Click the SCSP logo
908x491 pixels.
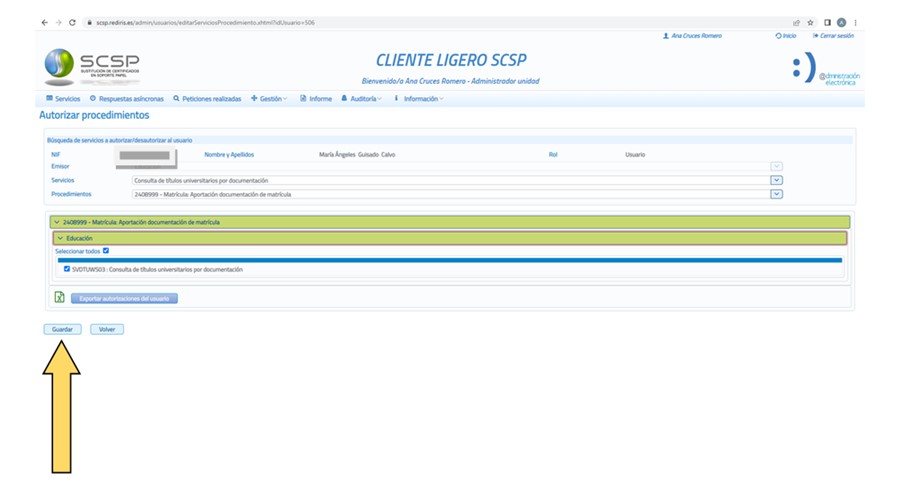click(92, 65)
